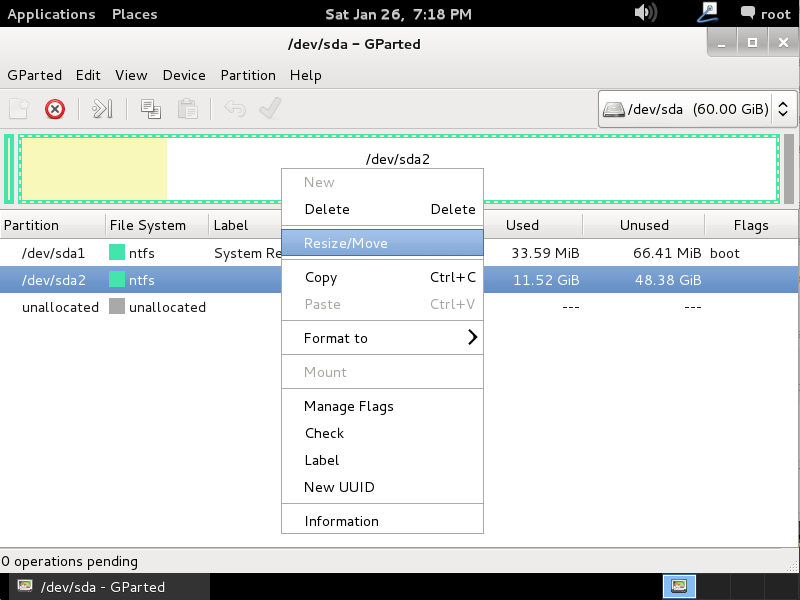Open the Partition menu
The image size is (800, 600).
pyautogui.click(x=248, y=75)
